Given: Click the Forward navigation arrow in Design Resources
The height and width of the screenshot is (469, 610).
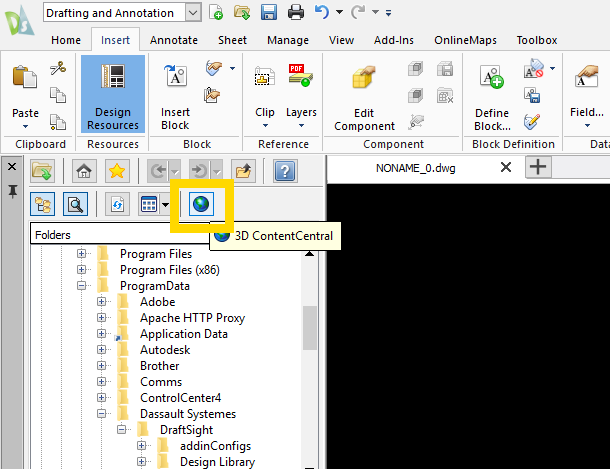Looking at the screenshot, I should click(x=200, y=171).
